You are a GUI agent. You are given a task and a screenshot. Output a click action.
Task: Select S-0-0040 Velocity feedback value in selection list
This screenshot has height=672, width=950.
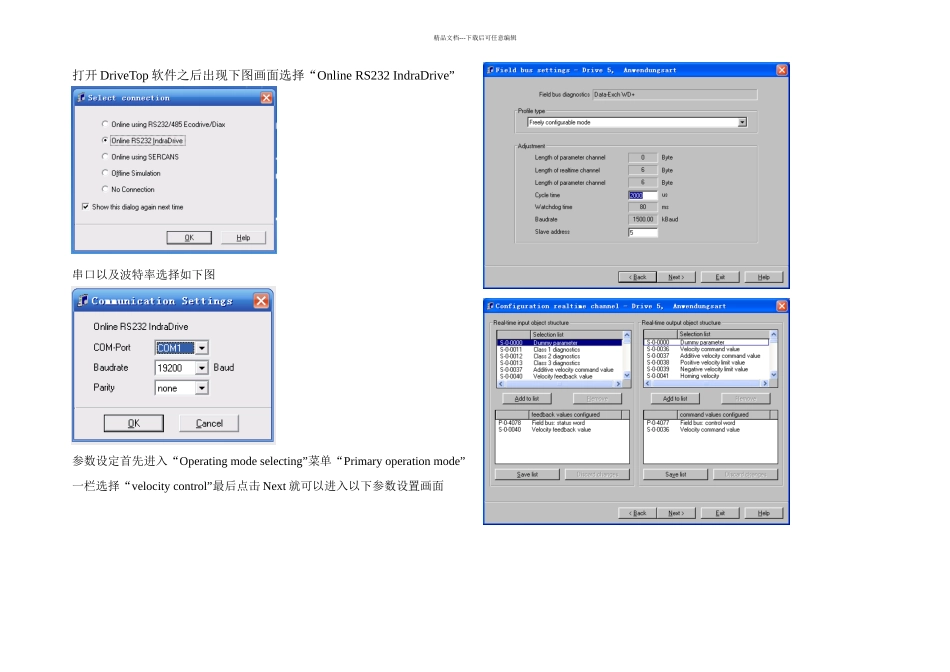coord(559,376)
